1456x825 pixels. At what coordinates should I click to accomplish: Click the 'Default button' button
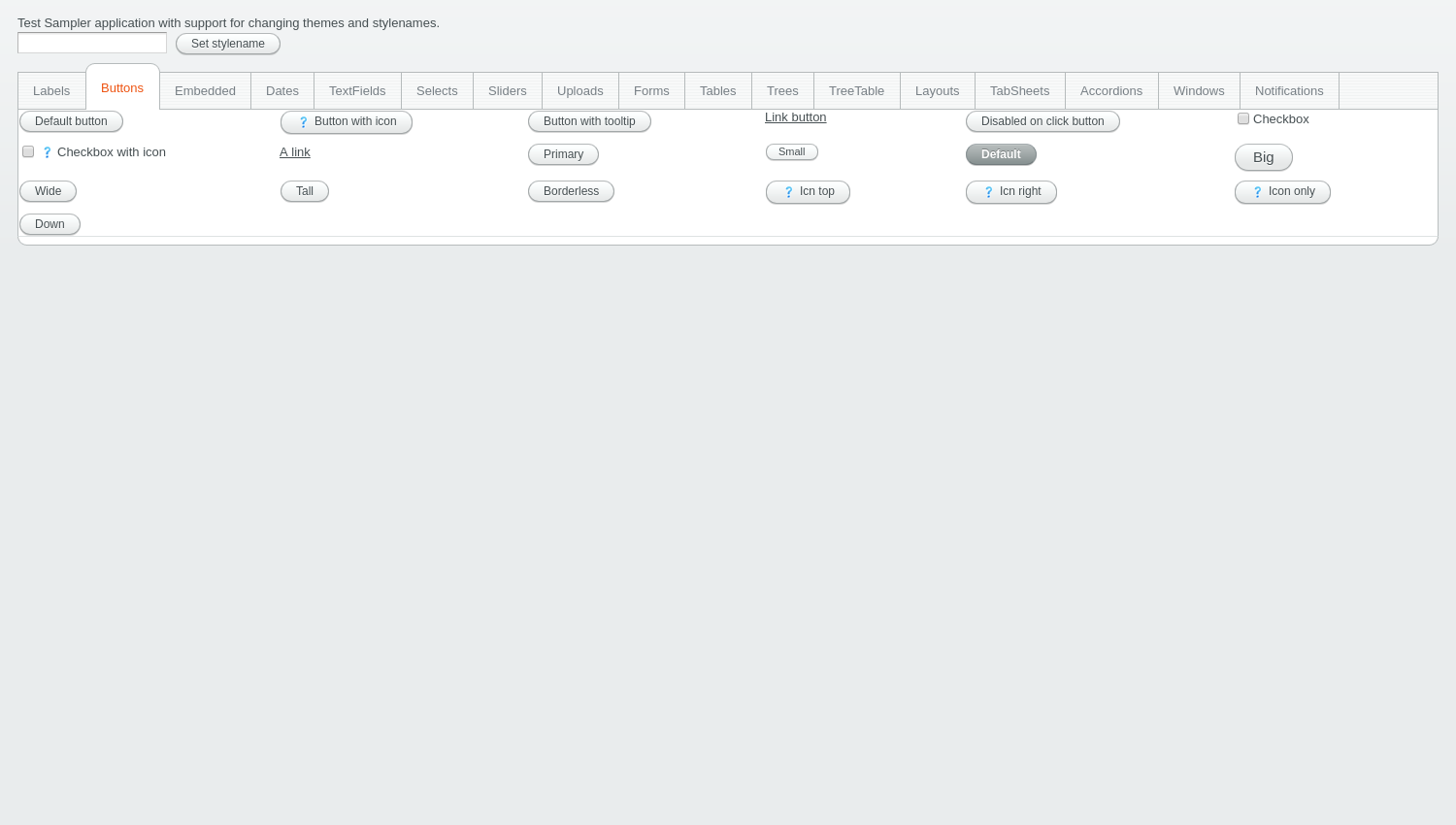click(71, 121)
